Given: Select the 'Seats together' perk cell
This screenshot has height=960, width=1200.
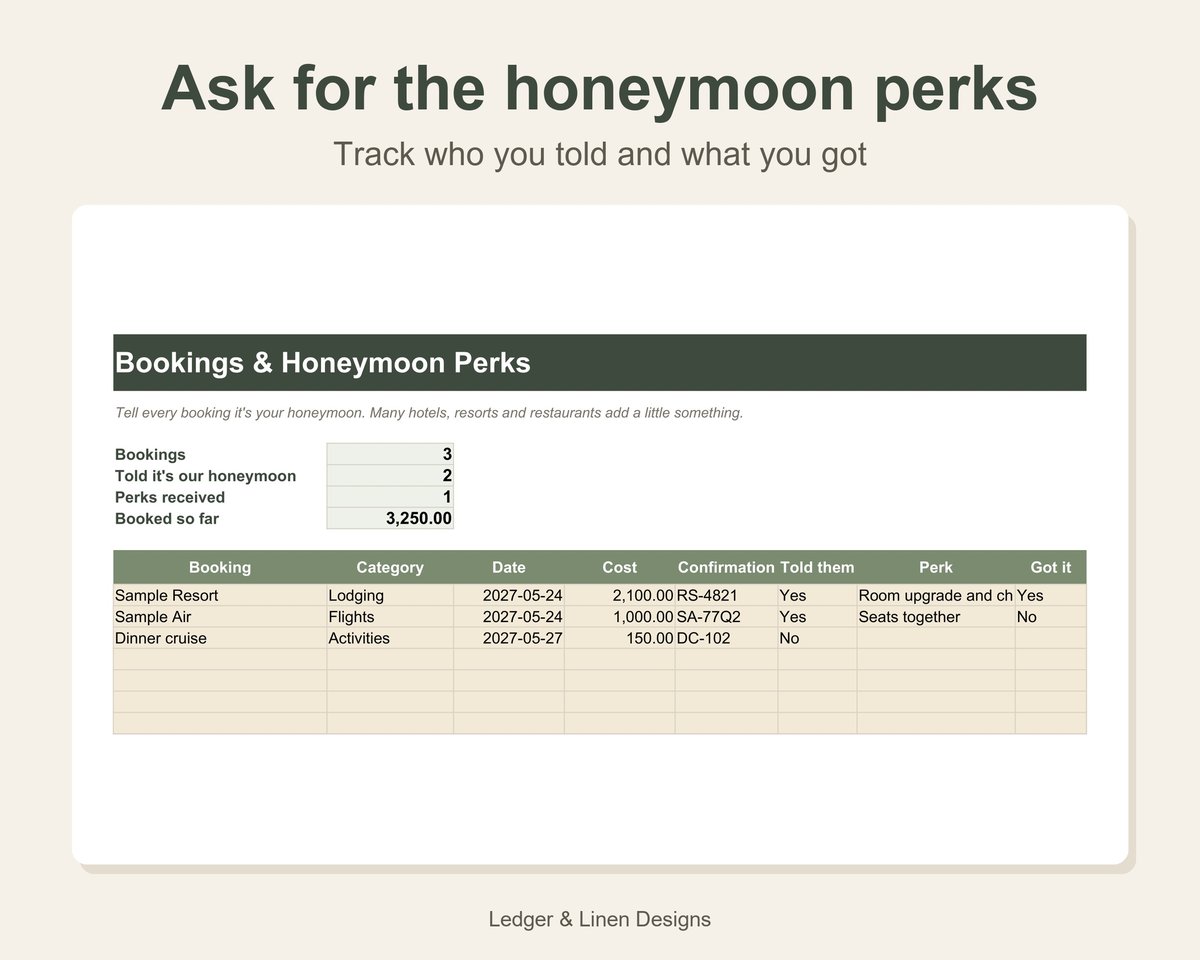Looking at the screenshot, I should tap(936, 617).
